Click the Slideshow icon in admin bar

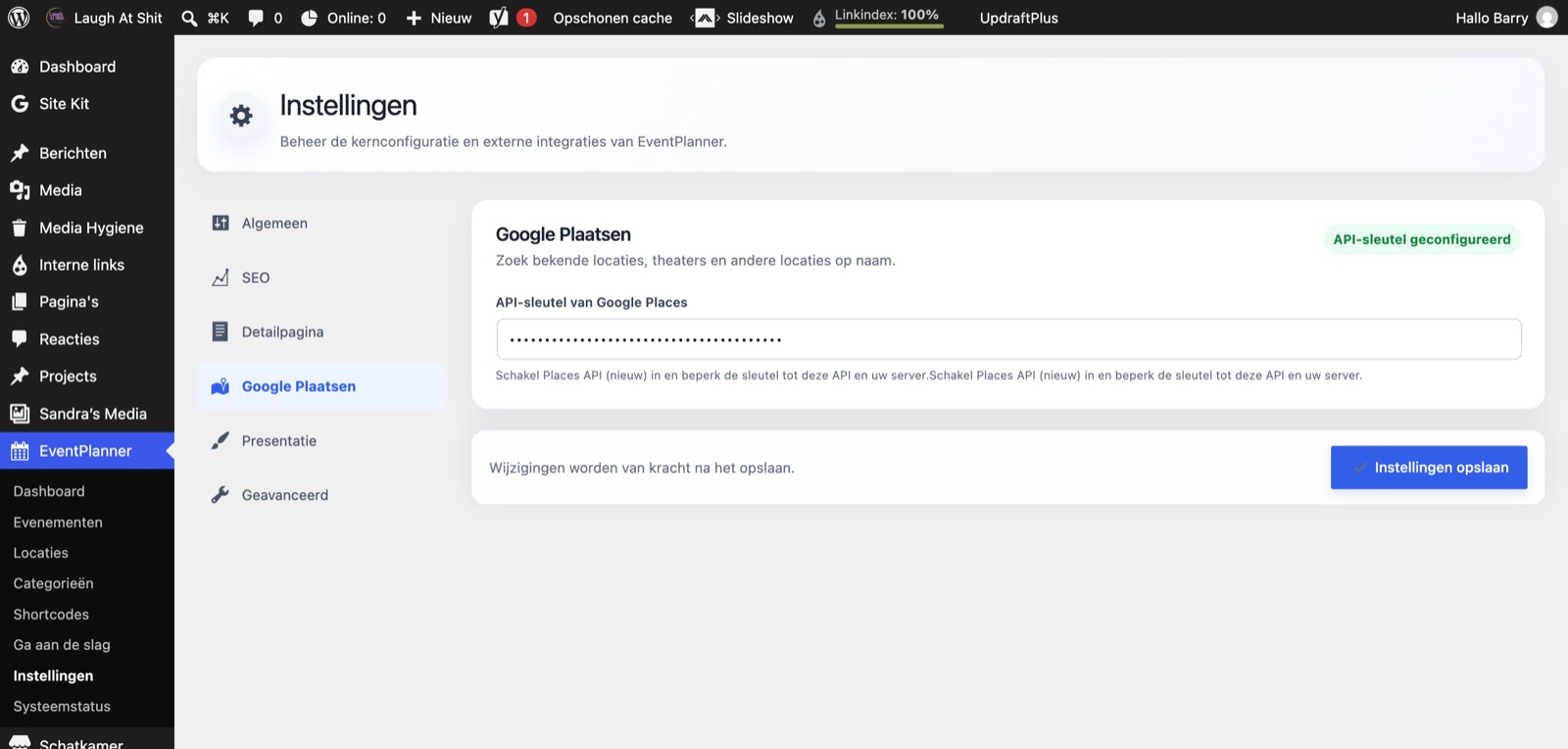[705, 18]
